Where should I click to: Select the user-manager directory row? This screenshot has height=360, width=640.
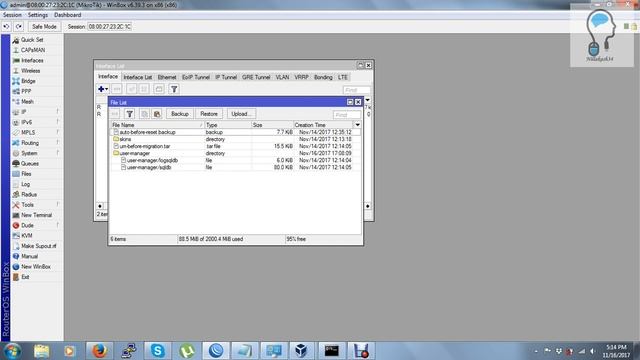click(x=235, y=153)
